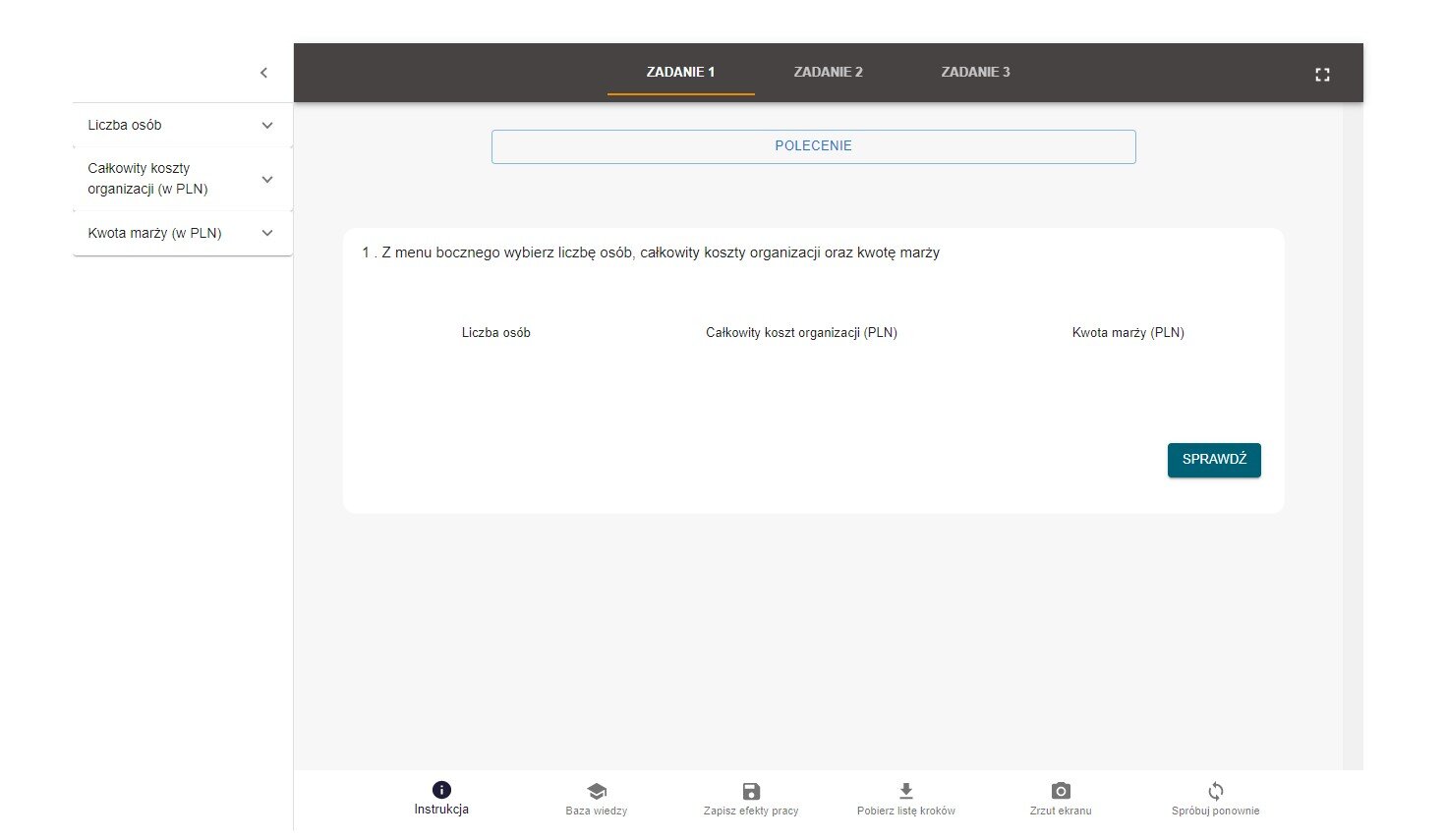Open Instrukcja info icon
The height and width of the screenshot is (840, 1445).
coord(441,790)
